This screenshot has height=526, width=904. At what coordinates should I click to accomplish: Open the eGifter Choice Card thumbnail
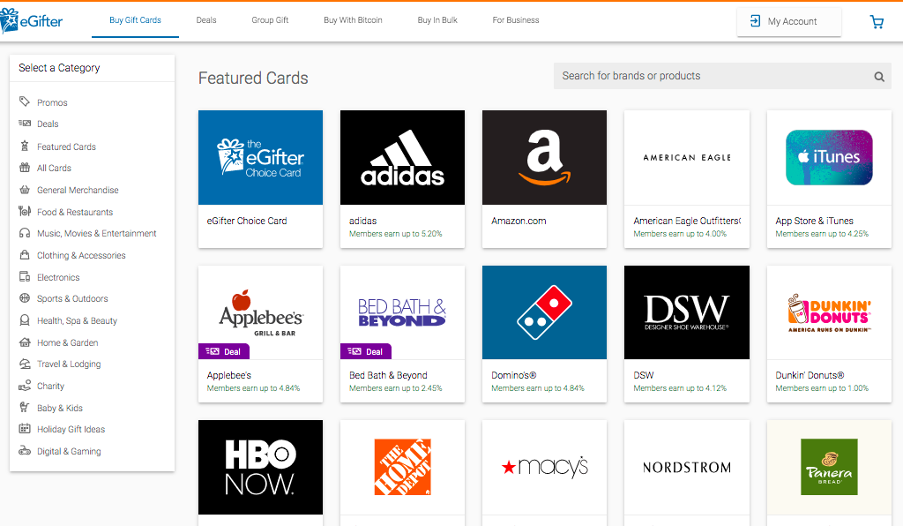(261, 157)
